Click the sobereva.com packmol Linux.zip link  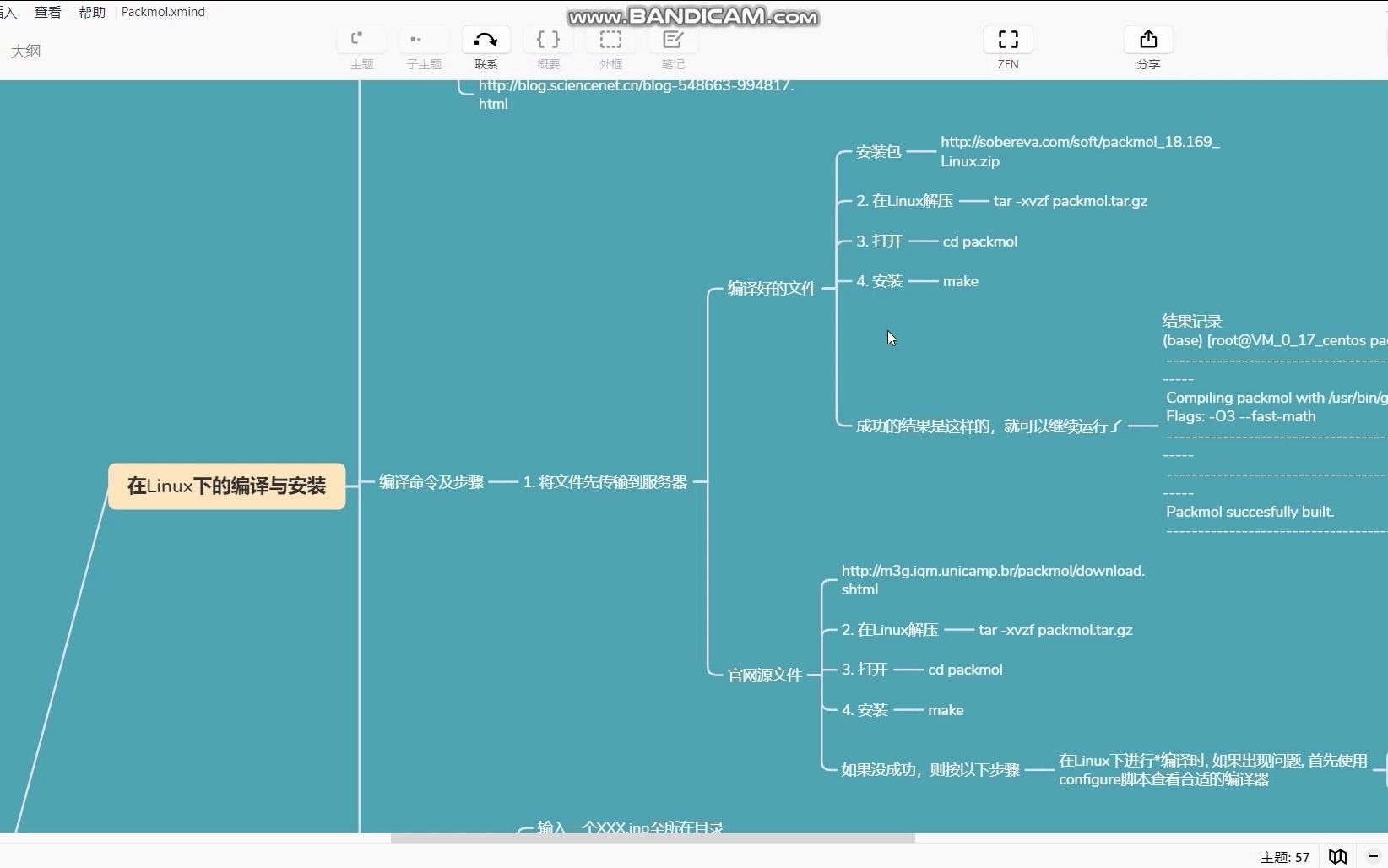coord(1080,151)
